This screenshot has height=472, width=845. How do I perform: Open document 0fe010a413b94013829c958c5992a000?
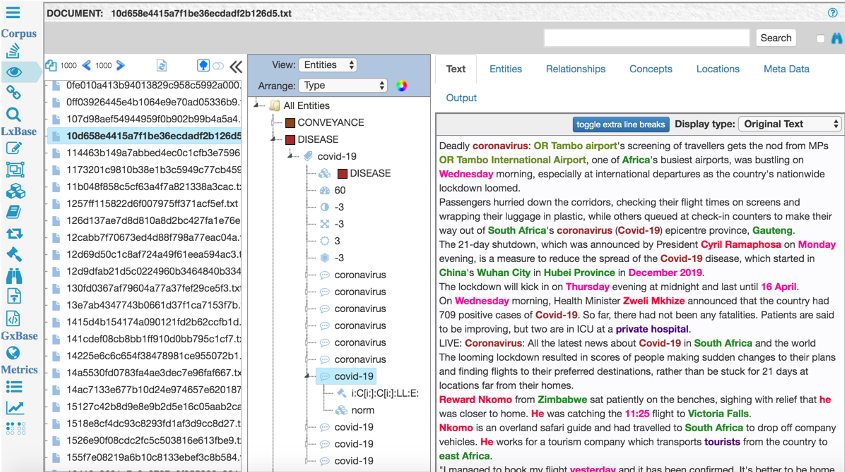(x=153, y=85)
